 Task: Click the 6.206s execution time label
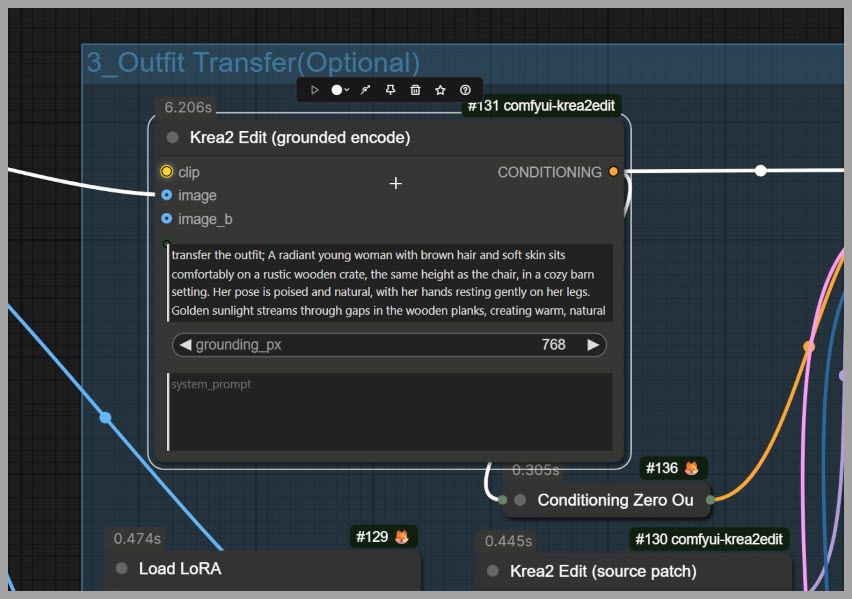(x=188, y=107)
